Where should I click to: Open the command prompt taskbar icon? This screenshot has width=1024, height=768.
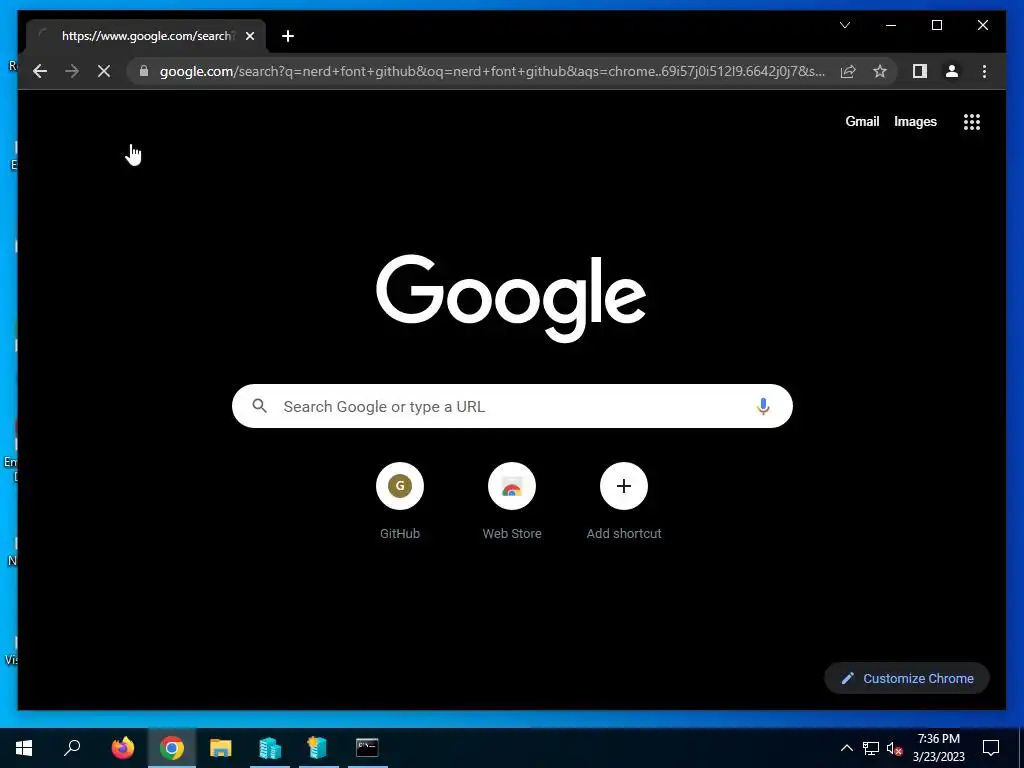pyautogui.click(x=367, y=748)
